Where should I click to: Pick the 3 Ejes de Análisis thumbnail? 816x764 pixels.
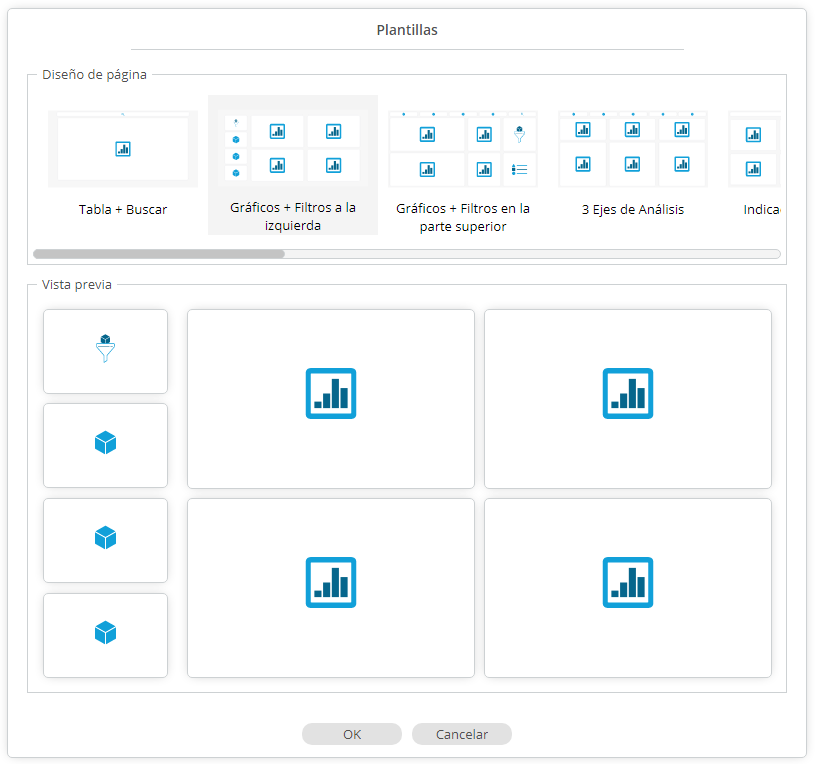[x=633, y=149]
